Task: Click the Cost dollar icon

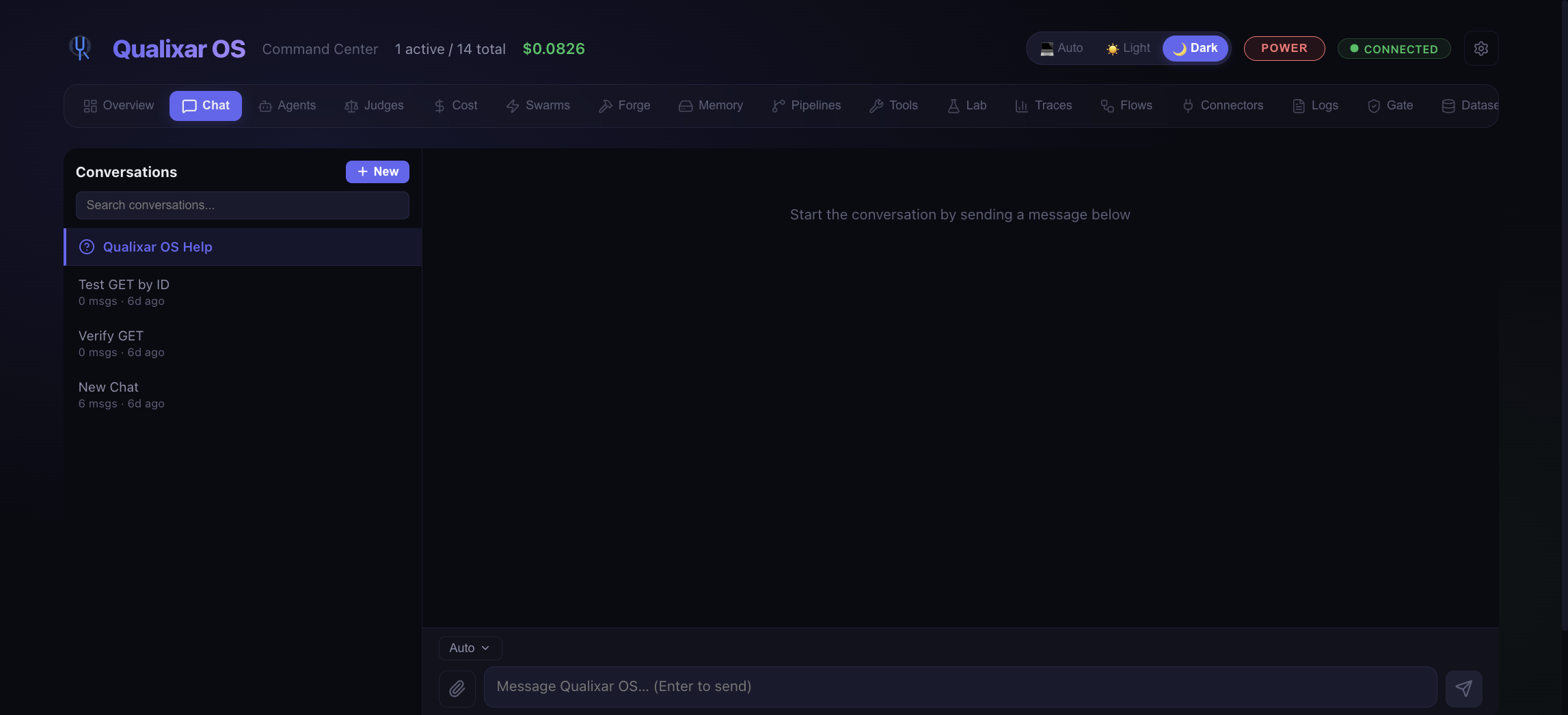Action: pyautogui.click(x=440, y=106)
